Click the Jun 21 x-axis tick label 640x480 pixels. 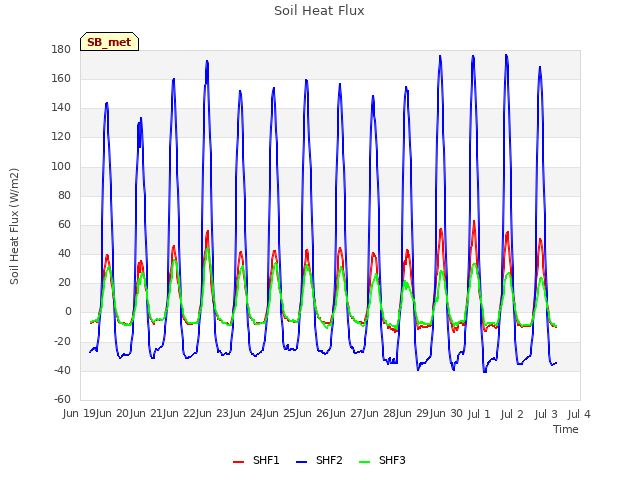(x=147, y=413)
